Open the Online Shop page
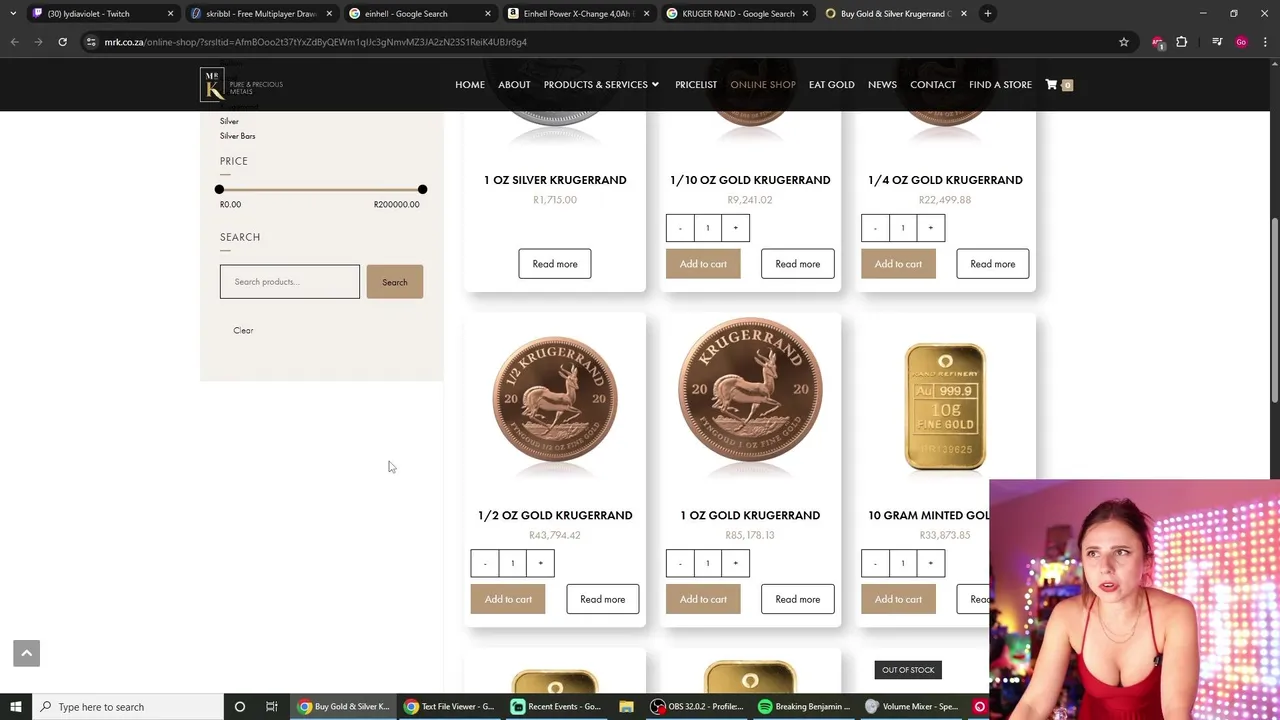Screen dimensions: 1280x720 click(763, 85)
